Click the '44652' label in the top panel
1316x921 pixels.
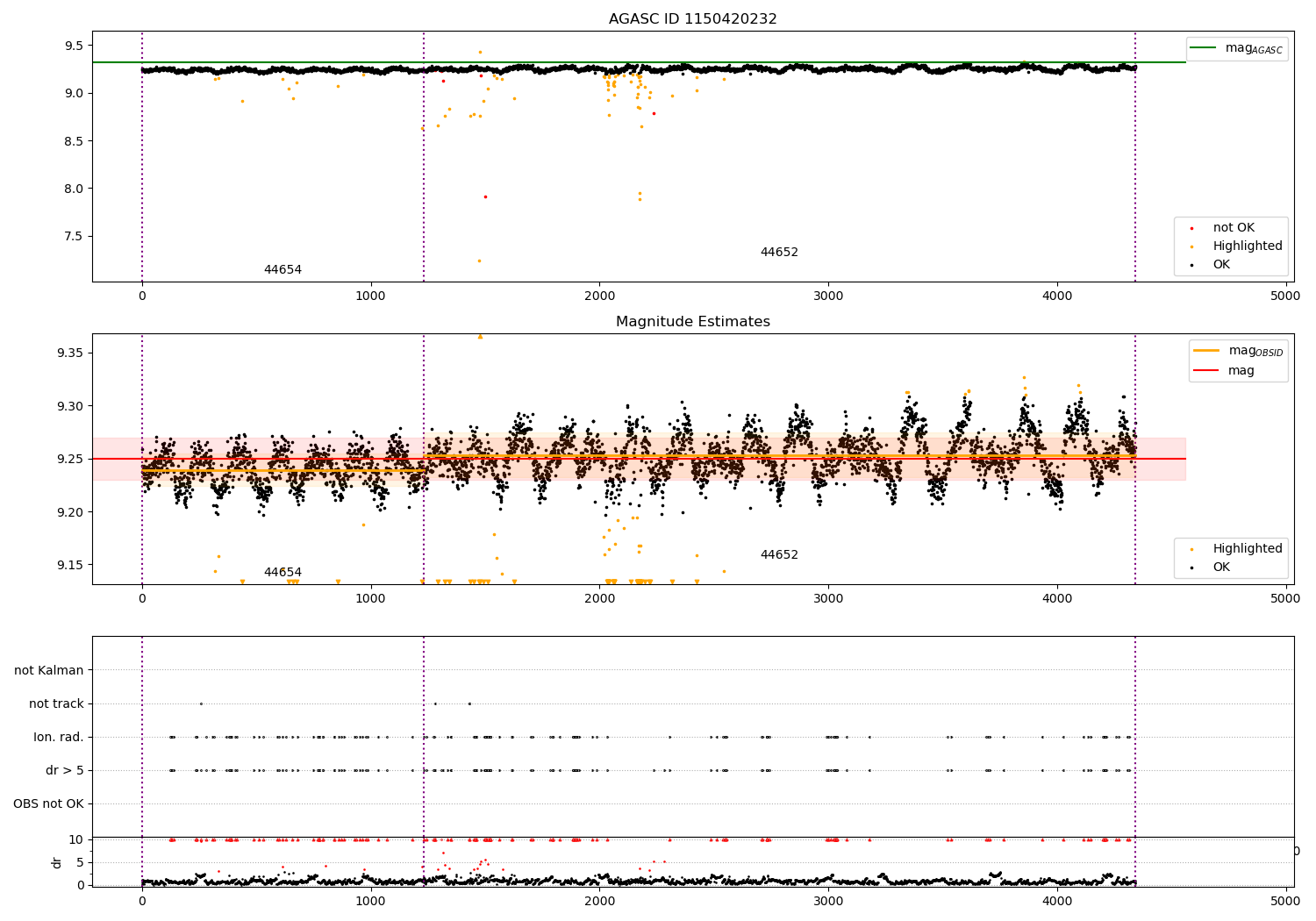(779, 253)
